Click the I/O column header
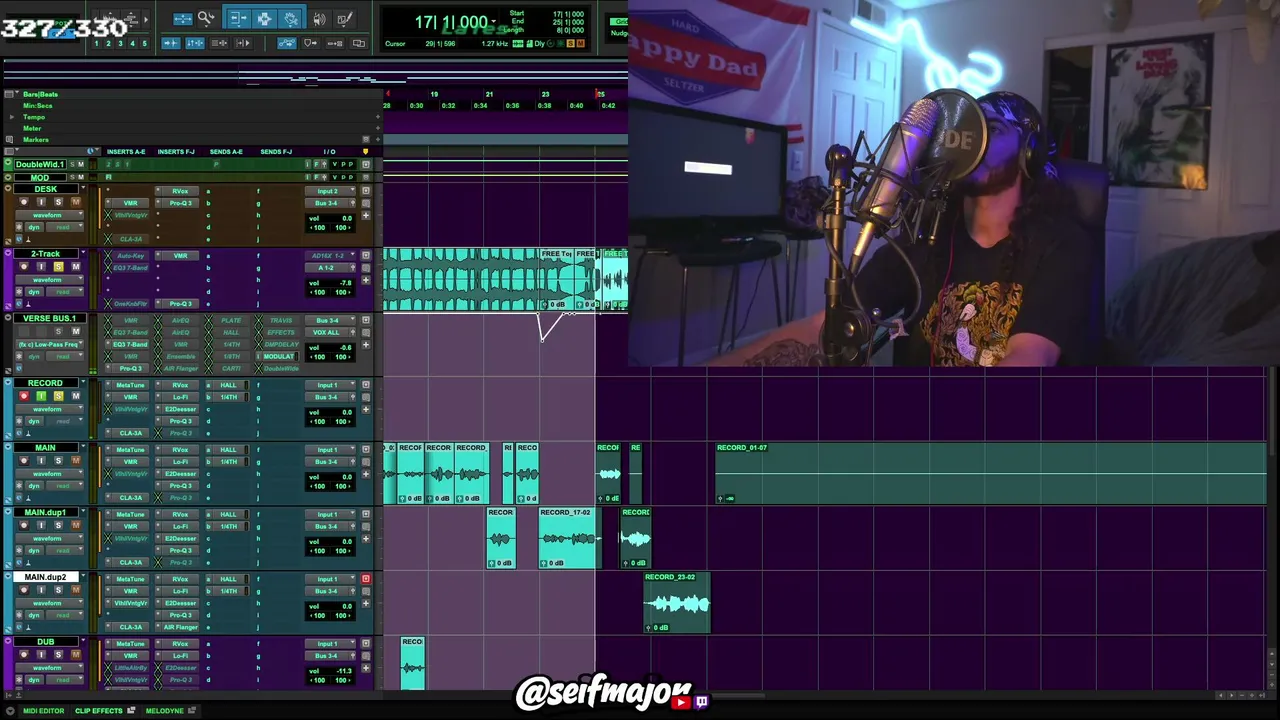1280x720 pixels. coord(329,152)
